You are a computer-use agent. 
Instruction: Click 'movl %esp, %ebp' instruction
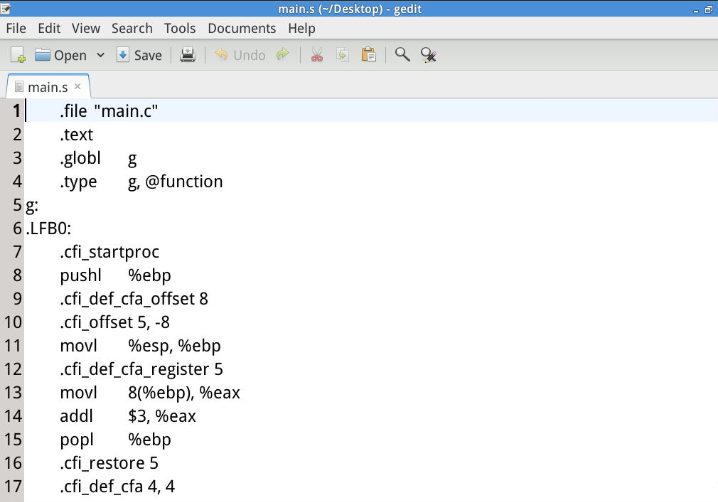tap(140, 346)
